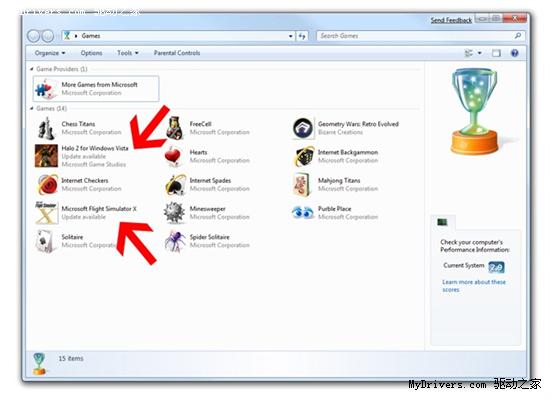Open the view options dropdown arrow
Viewport: 550px width, 398px height.
pyautogui.click(x=479, y=53)
